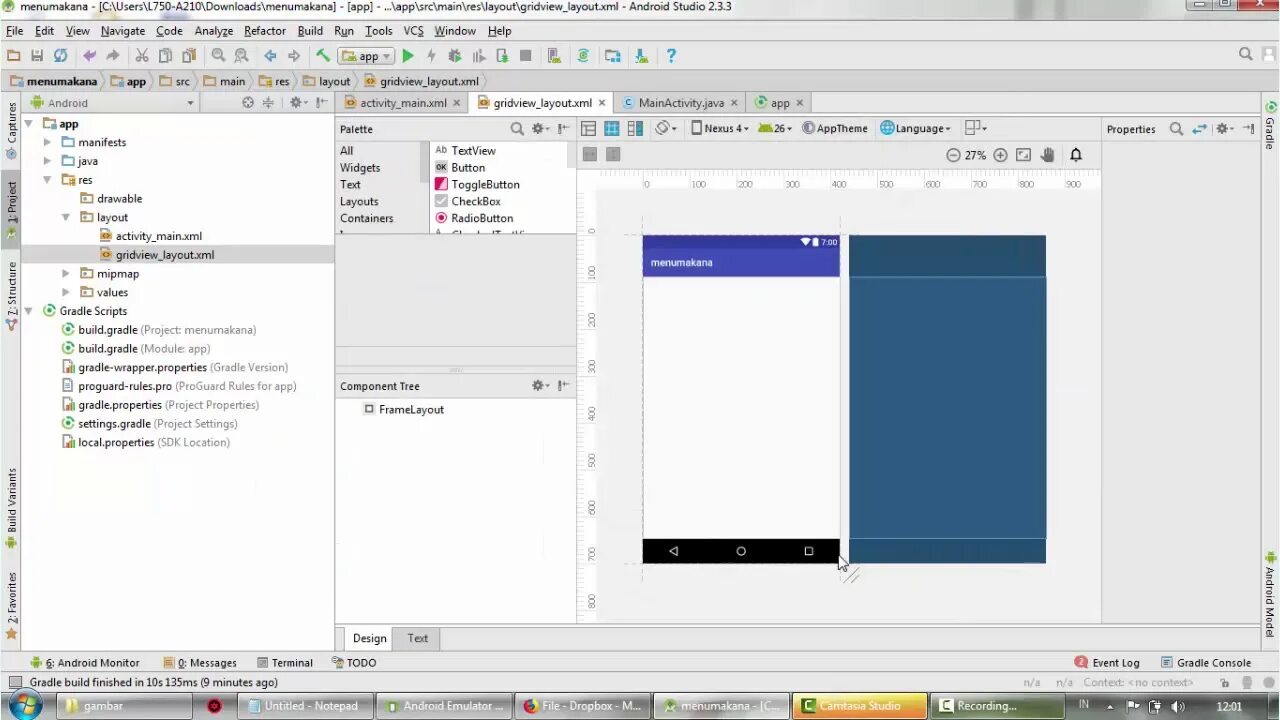
Task: Click the Apply Changes lightning icon
Action: [x=431, y=56]
